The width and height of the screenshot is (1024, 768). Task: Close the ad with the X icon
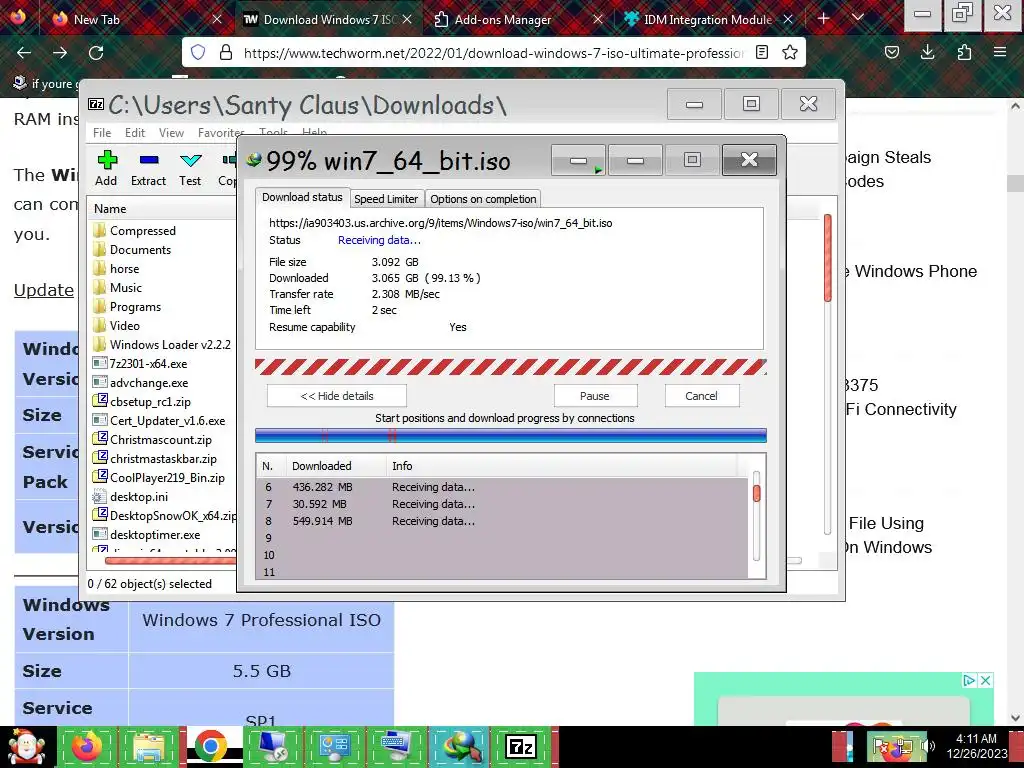coord(985,680)
